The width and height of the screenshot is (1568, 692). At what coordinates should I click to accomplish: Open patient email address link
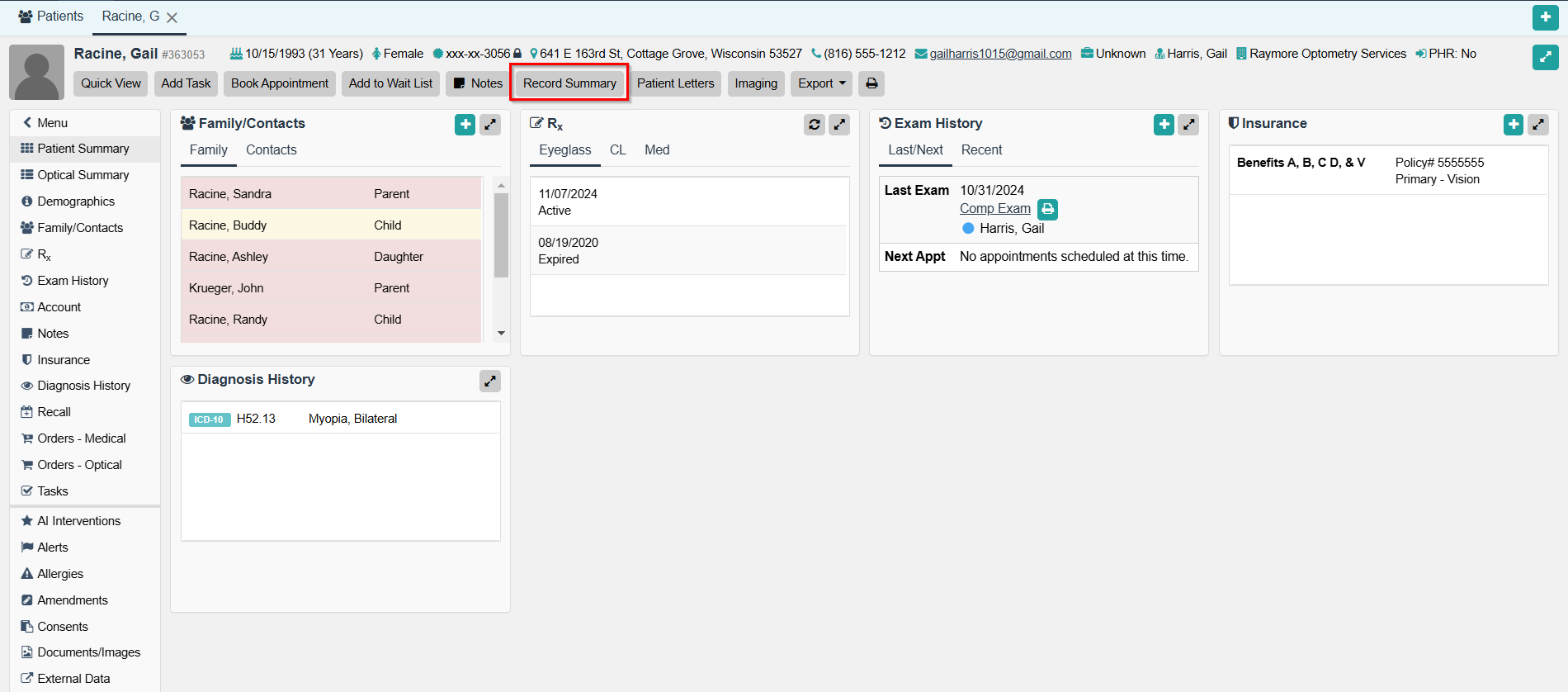coord(1000,54)
